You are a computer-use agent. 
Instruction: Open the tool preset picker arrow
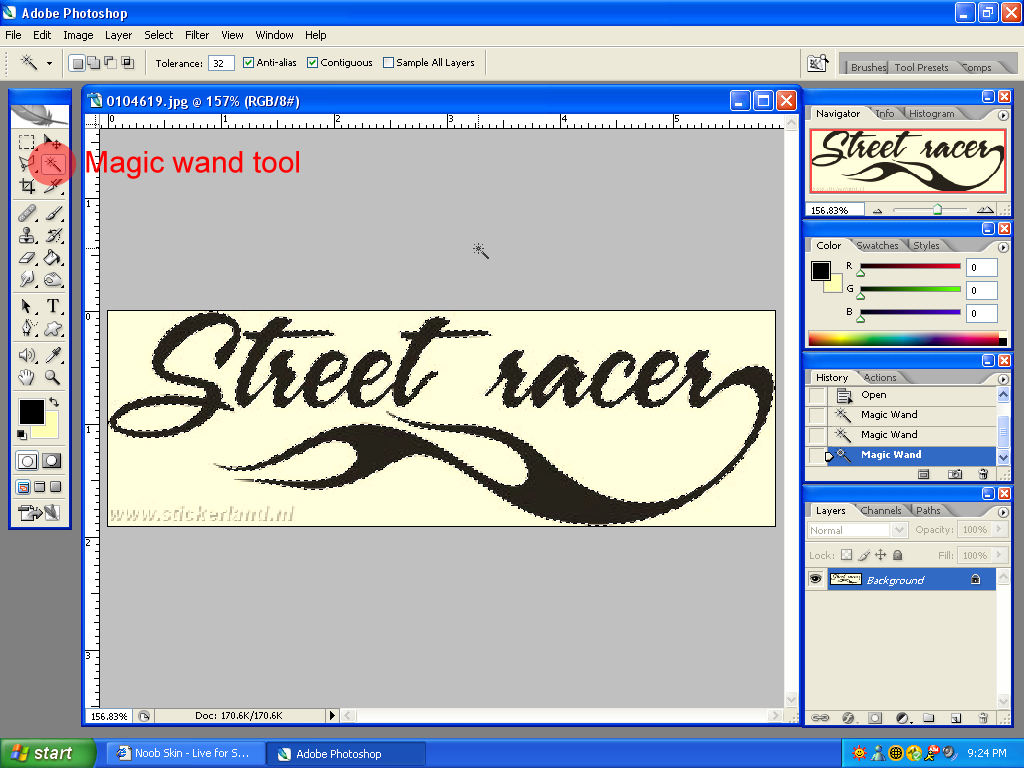click(x=49, y=63)
